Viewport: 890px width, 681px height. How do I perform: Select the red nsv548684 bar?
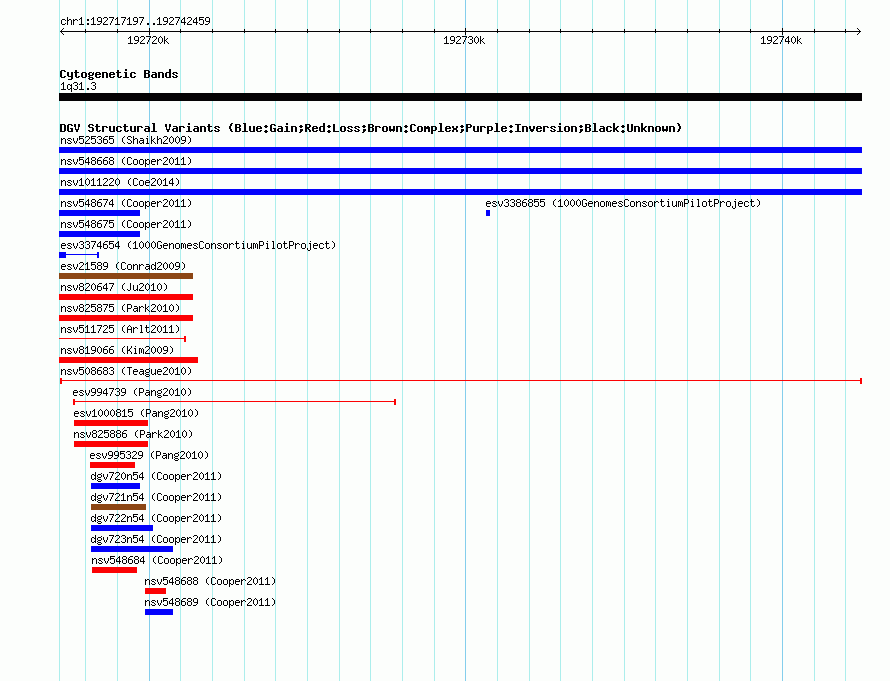tap(115, 570)
